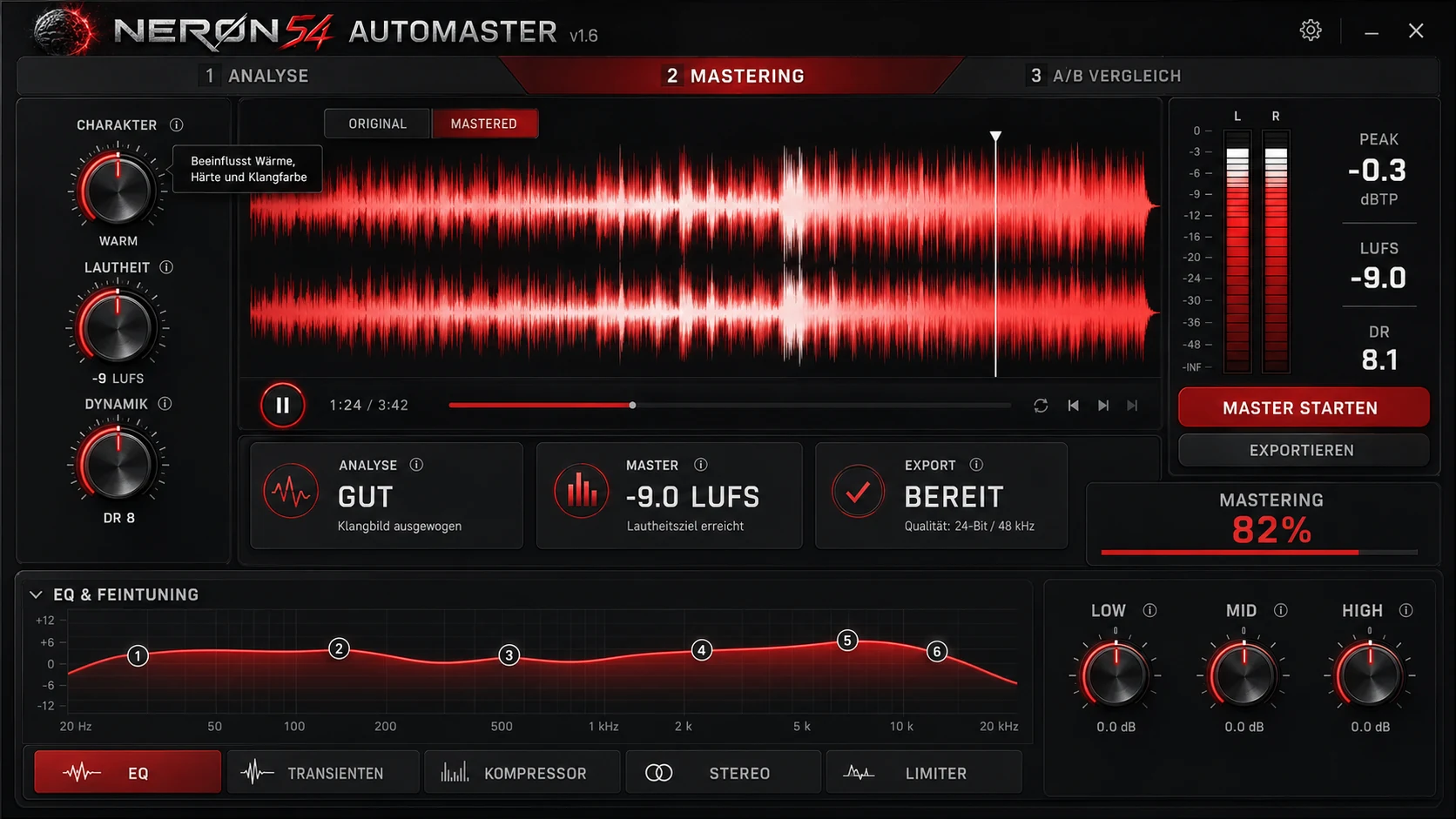Image resolution: width=1456 pixels, height=819 pixels.
Task: Click the Analyse waveform circle icon
Action: (290, 493)
